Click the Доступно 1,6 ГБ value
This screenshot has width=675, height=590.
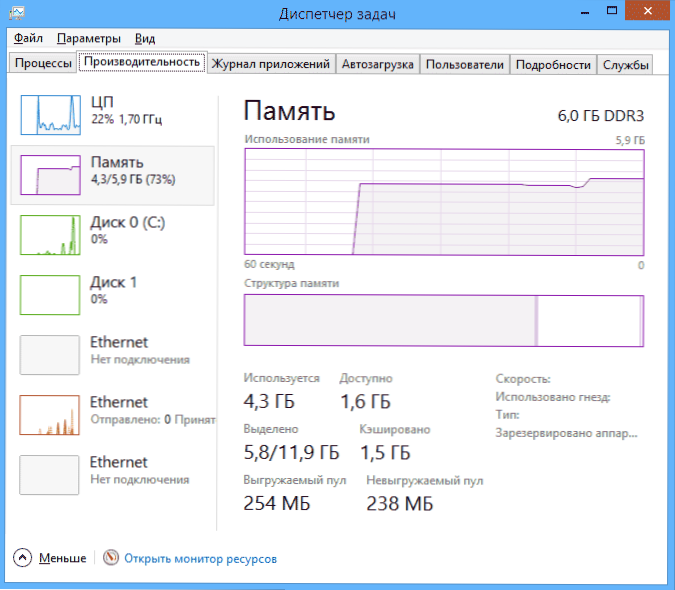pyautogui.click(x=365, y=402)
